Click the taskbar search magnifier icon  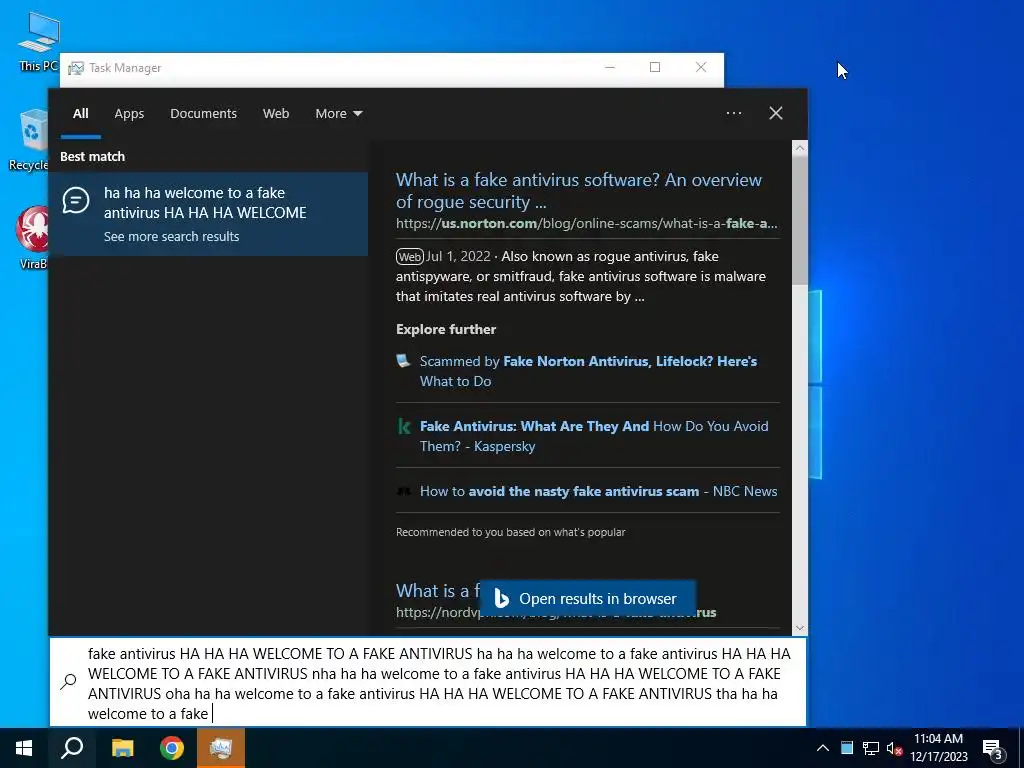tap(72, 748)
